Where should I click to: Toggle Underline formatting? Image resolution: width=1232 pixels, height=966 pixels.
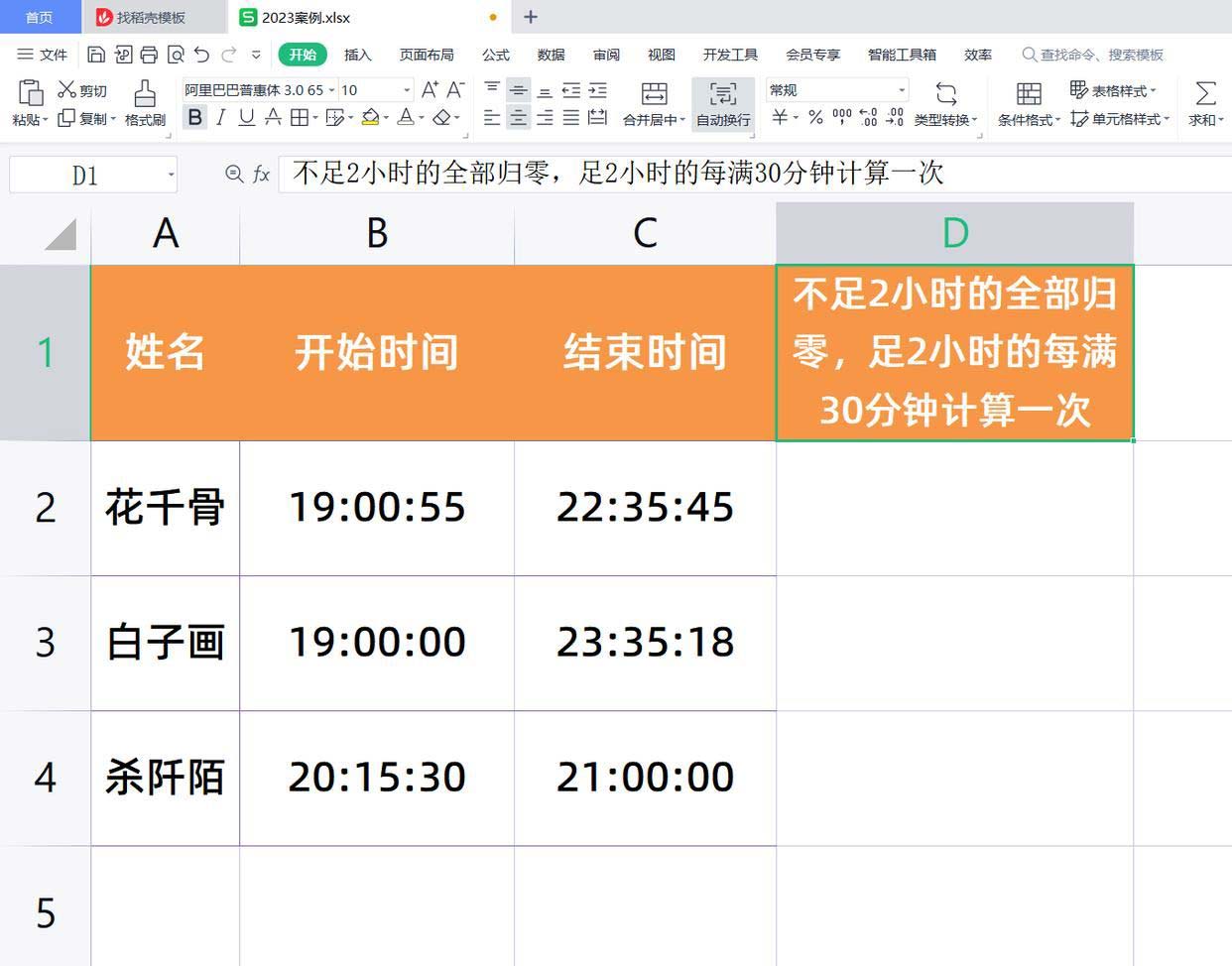[x=246, y=118]
